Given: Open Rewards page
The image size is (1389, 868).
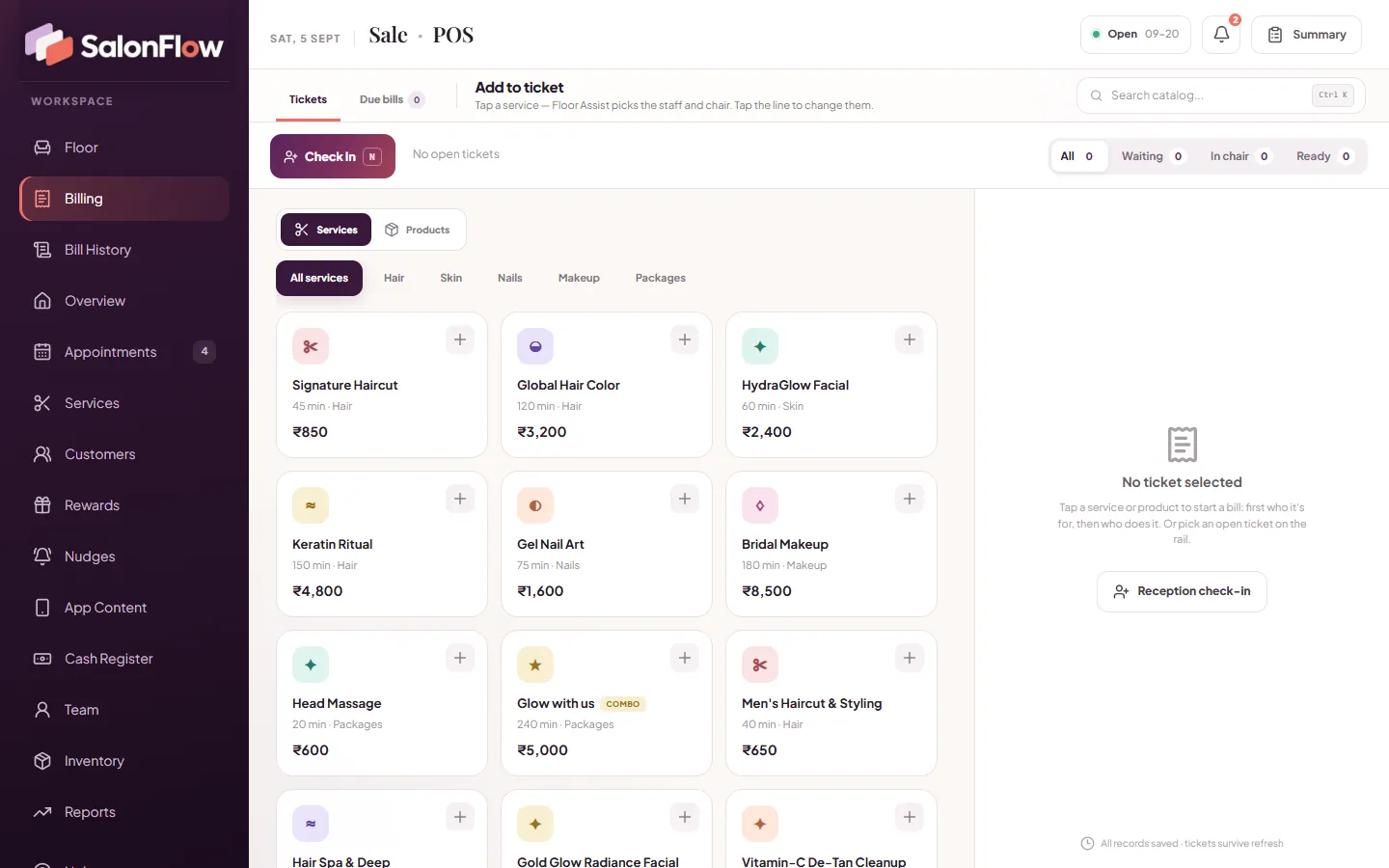Looking at the screenshot, I should point(124,505).
